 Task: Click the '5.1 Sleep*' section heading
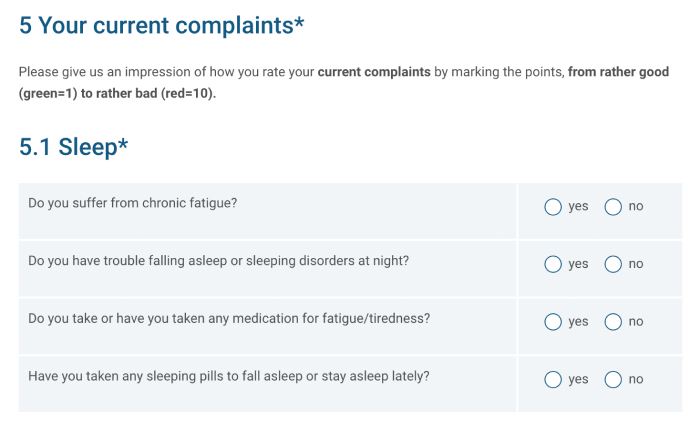[x=74, y=147]
